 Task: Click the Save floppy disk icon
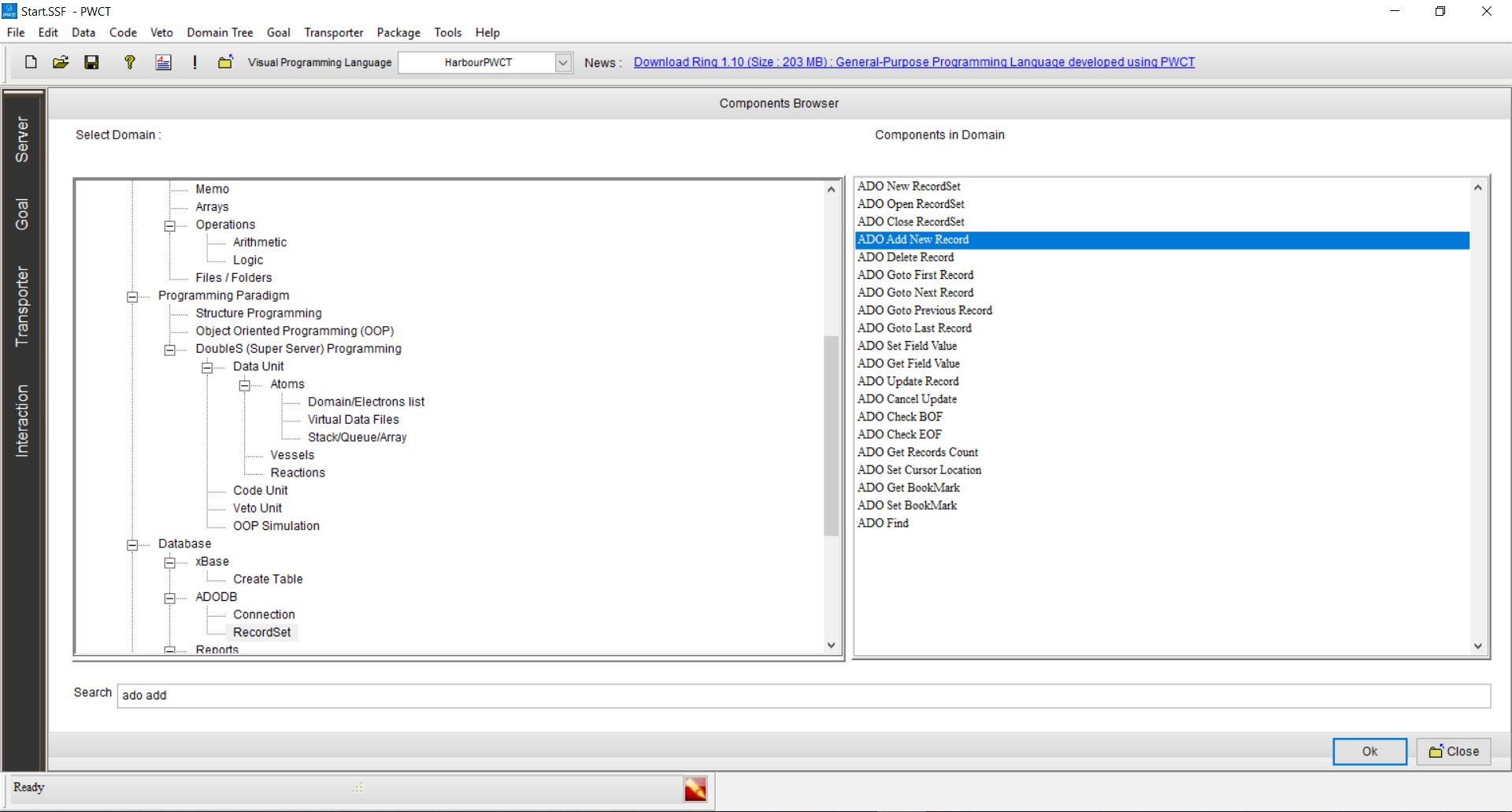tap(92, 62)
